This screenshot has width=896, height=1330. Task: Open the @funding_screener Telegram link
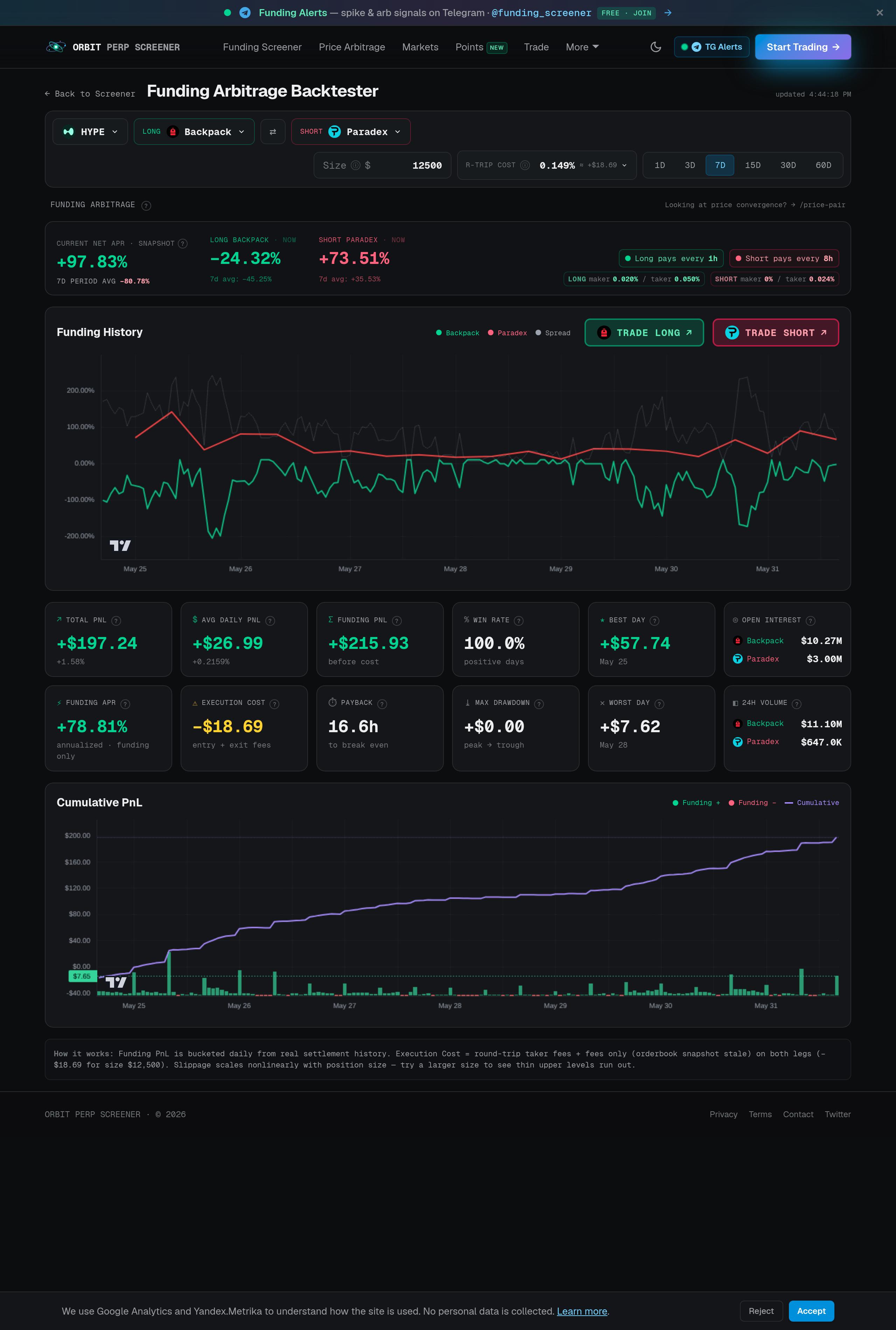(x=541, y=13)
